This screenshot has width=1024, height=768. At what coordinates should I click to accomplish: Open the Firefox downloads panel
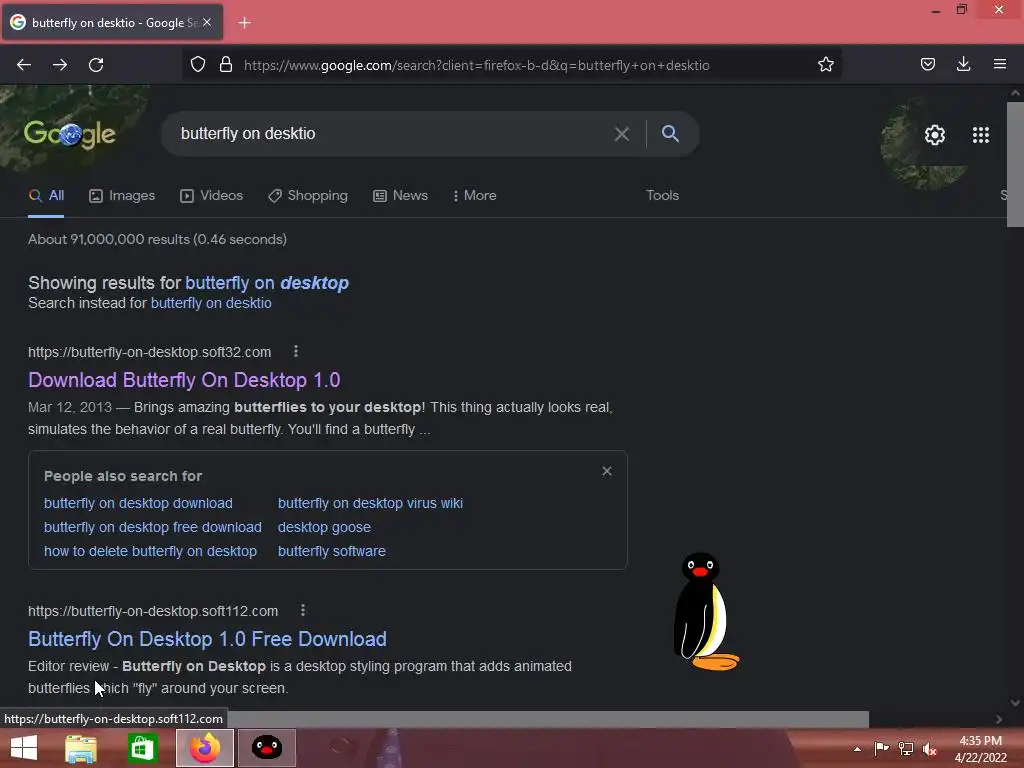click(963, 64)
